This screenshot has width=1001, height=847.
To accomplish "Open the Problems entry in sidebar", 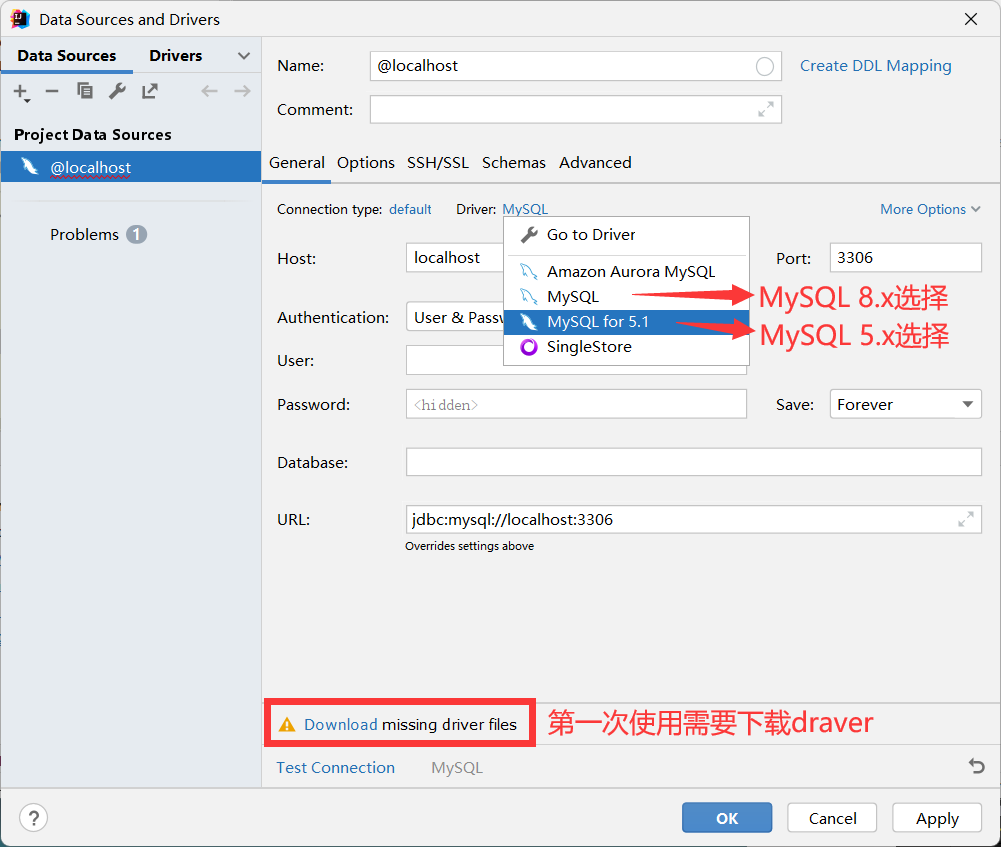I will 84,234.
